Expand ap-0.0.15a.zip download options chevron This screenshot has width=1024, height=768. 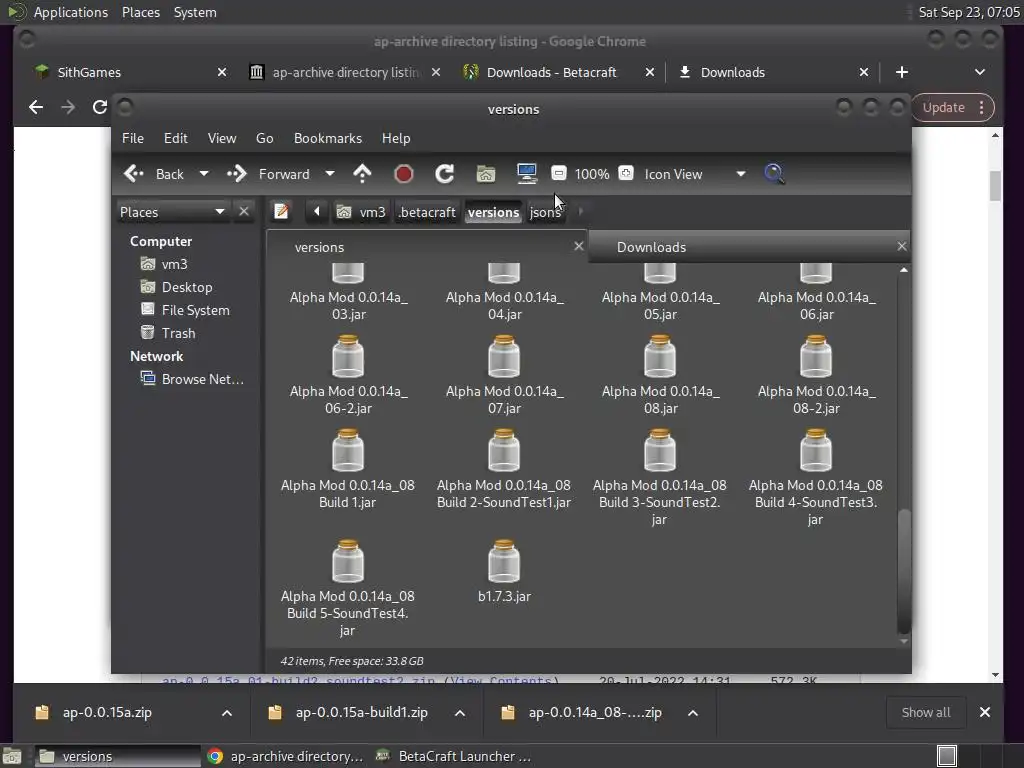coord(227,713)
